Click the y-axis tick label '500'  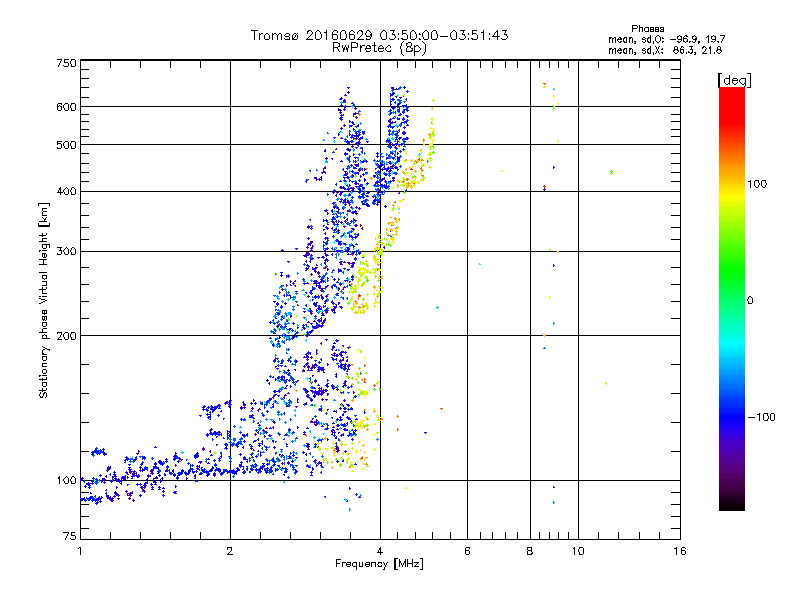[66, 145]
